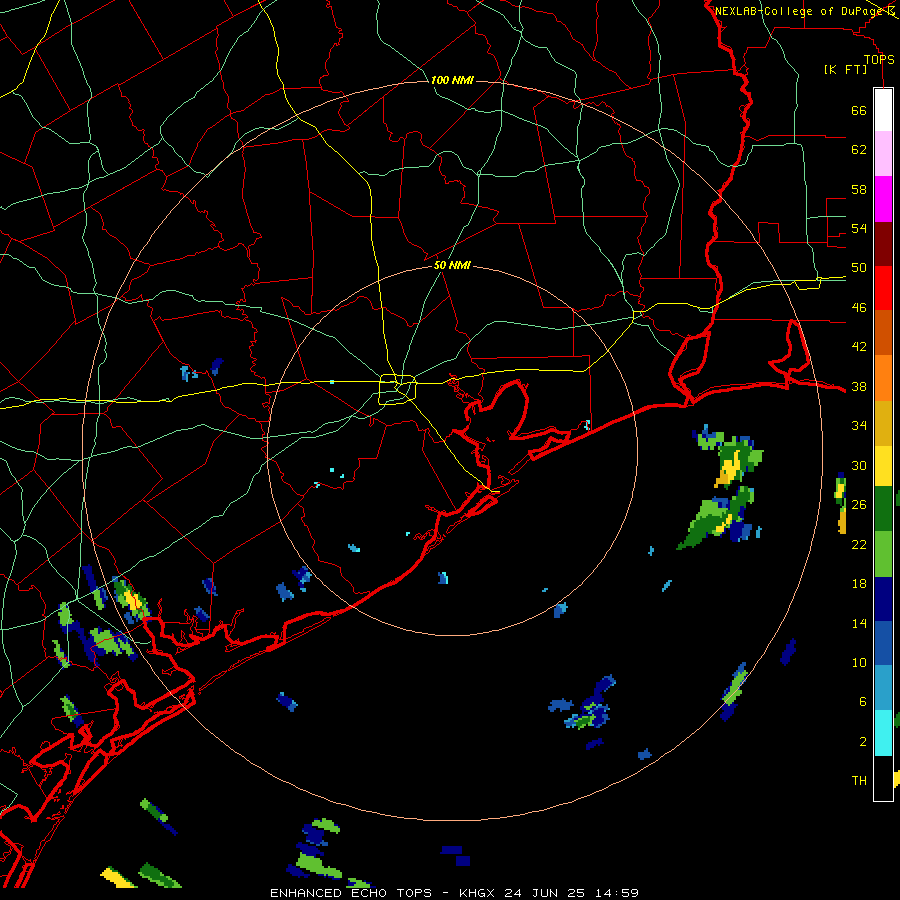
Task: Click the [K FT] units label
Action: click(845, 69)
